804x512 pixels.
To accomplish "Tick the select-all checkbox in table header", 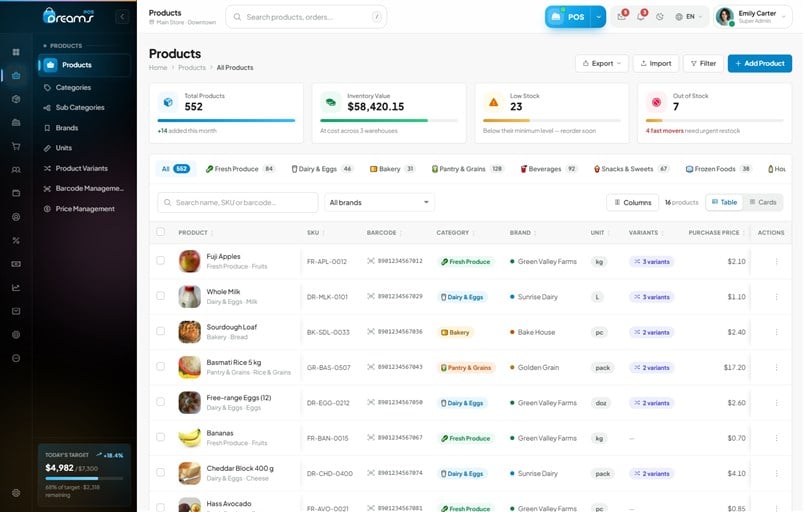I will point(160,232).
